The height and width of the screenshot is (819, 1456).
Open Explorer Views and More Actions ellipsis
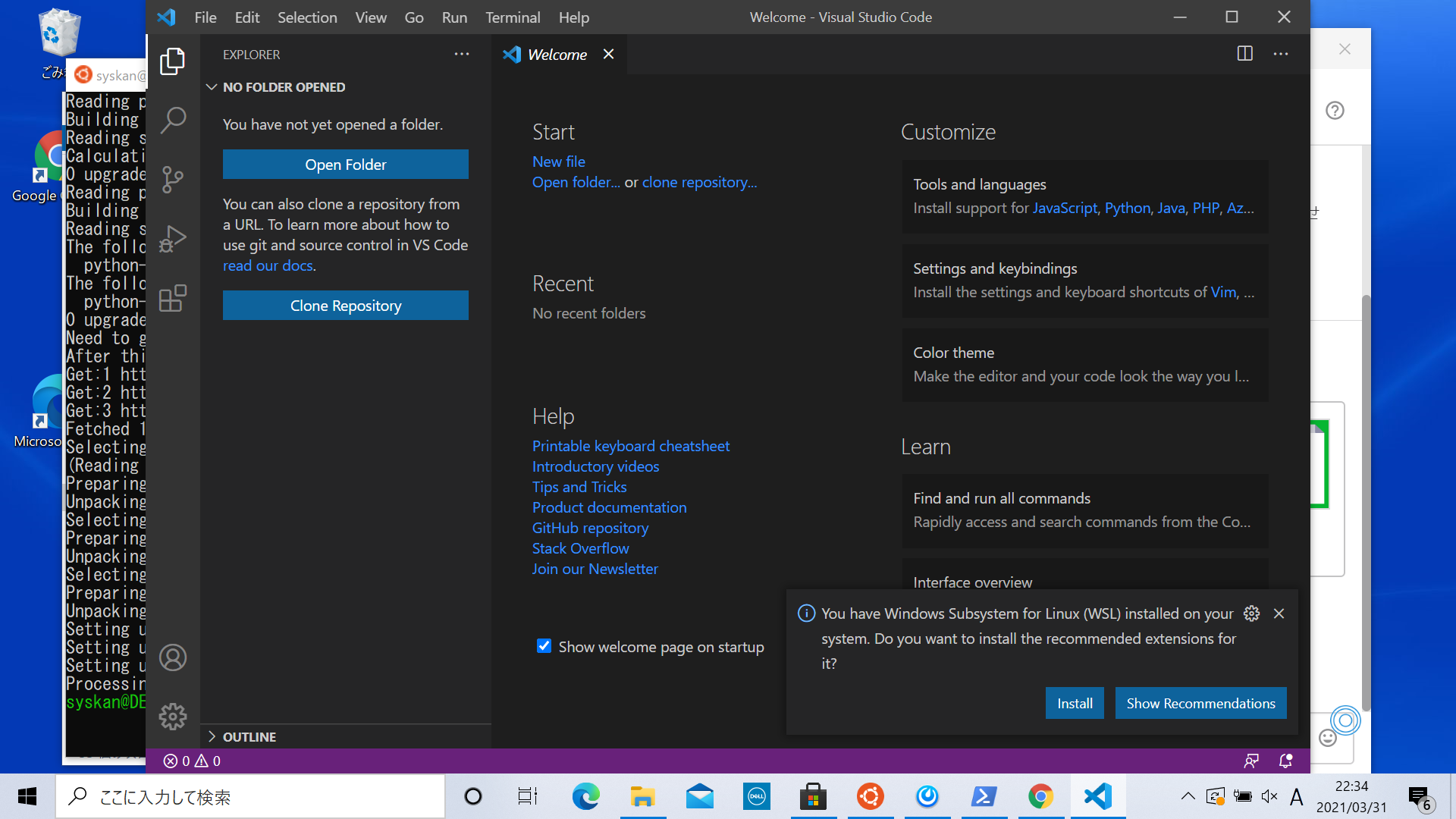[x=462, y=54]
